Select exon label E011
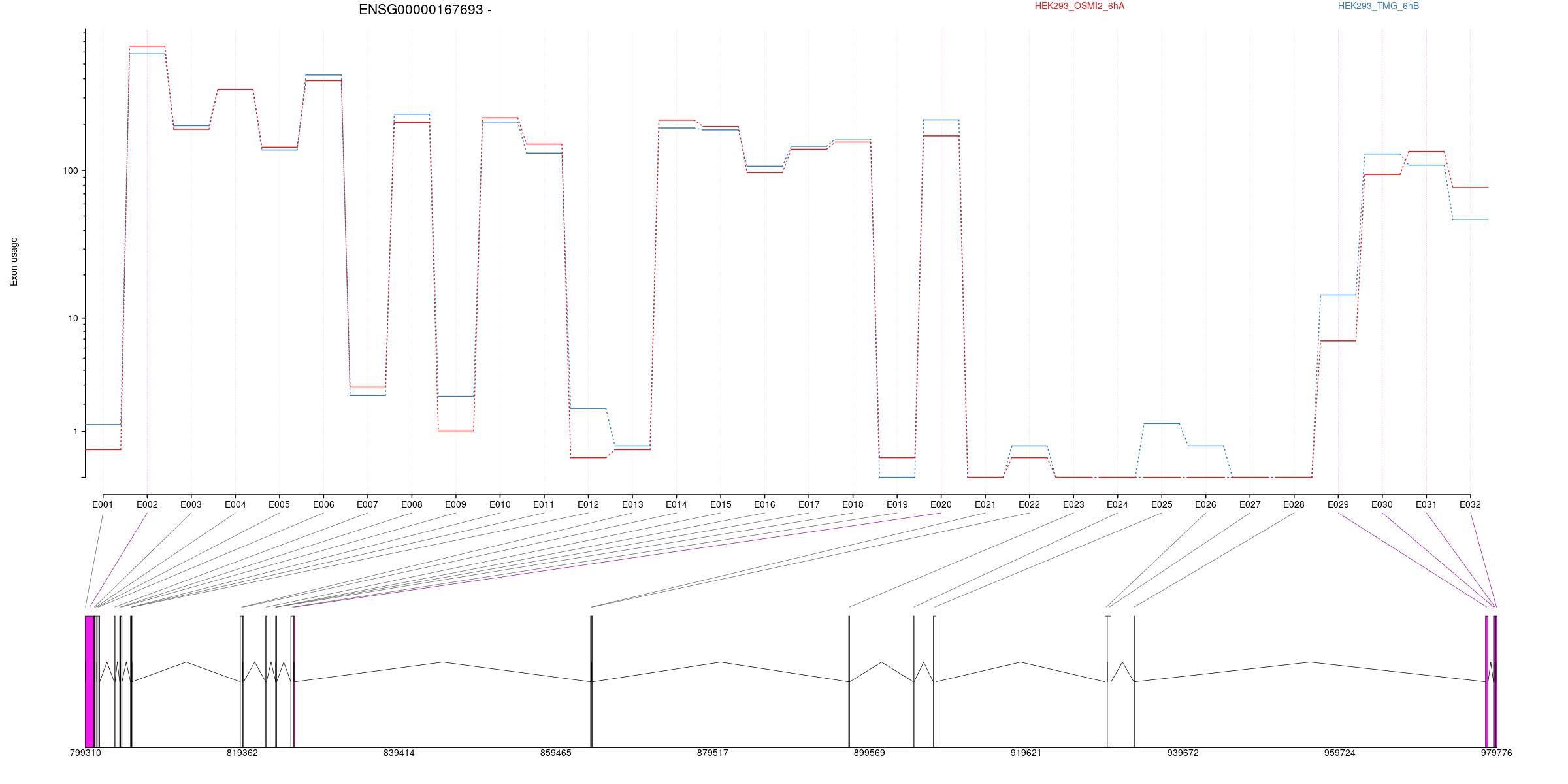1568x784 pixels. [x=544, y=504]
